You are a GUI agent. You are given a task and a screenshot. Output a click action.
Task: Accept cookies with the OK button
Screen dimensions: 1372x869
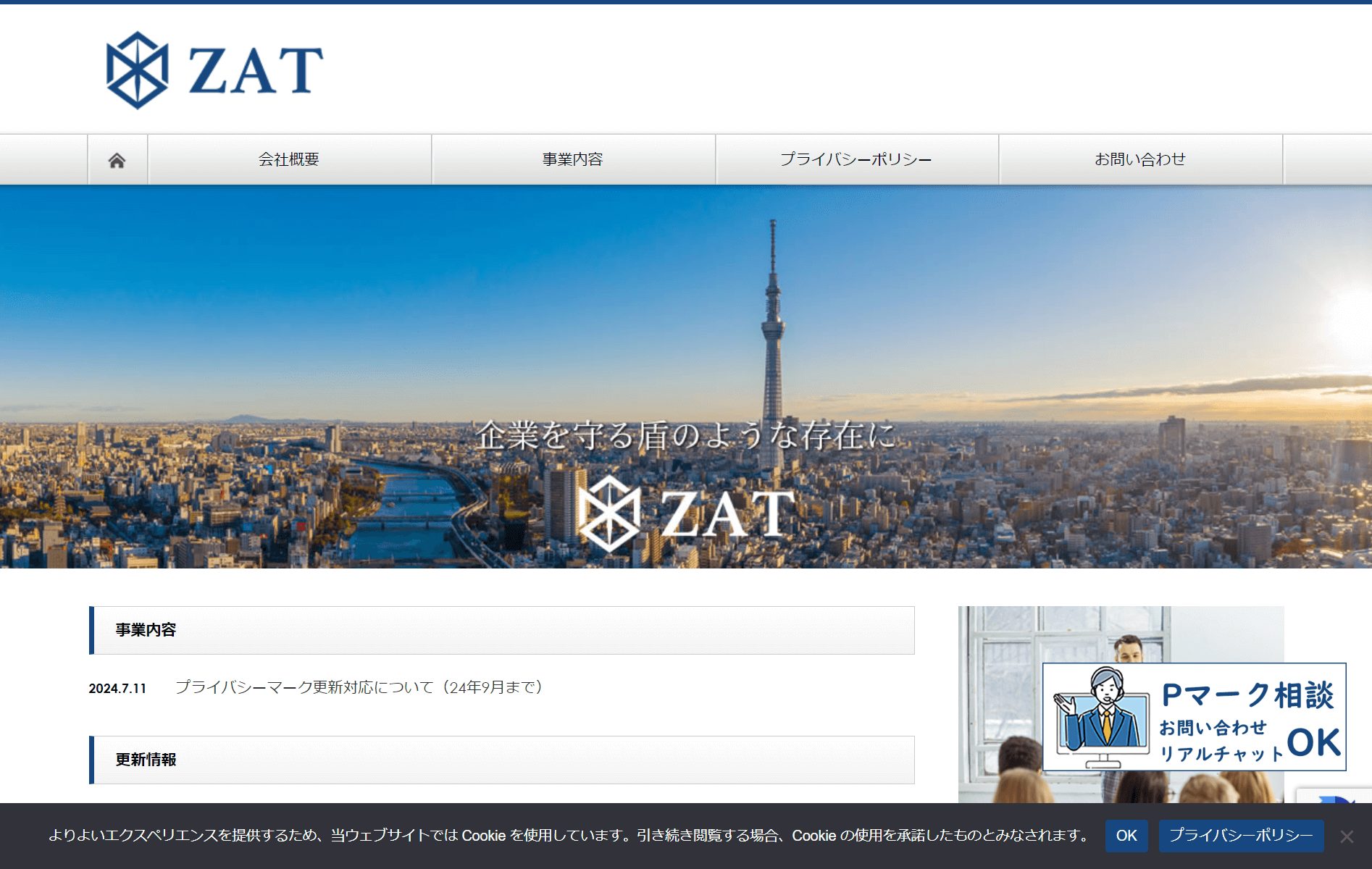pyautogui.click(x=1126, y=836)
